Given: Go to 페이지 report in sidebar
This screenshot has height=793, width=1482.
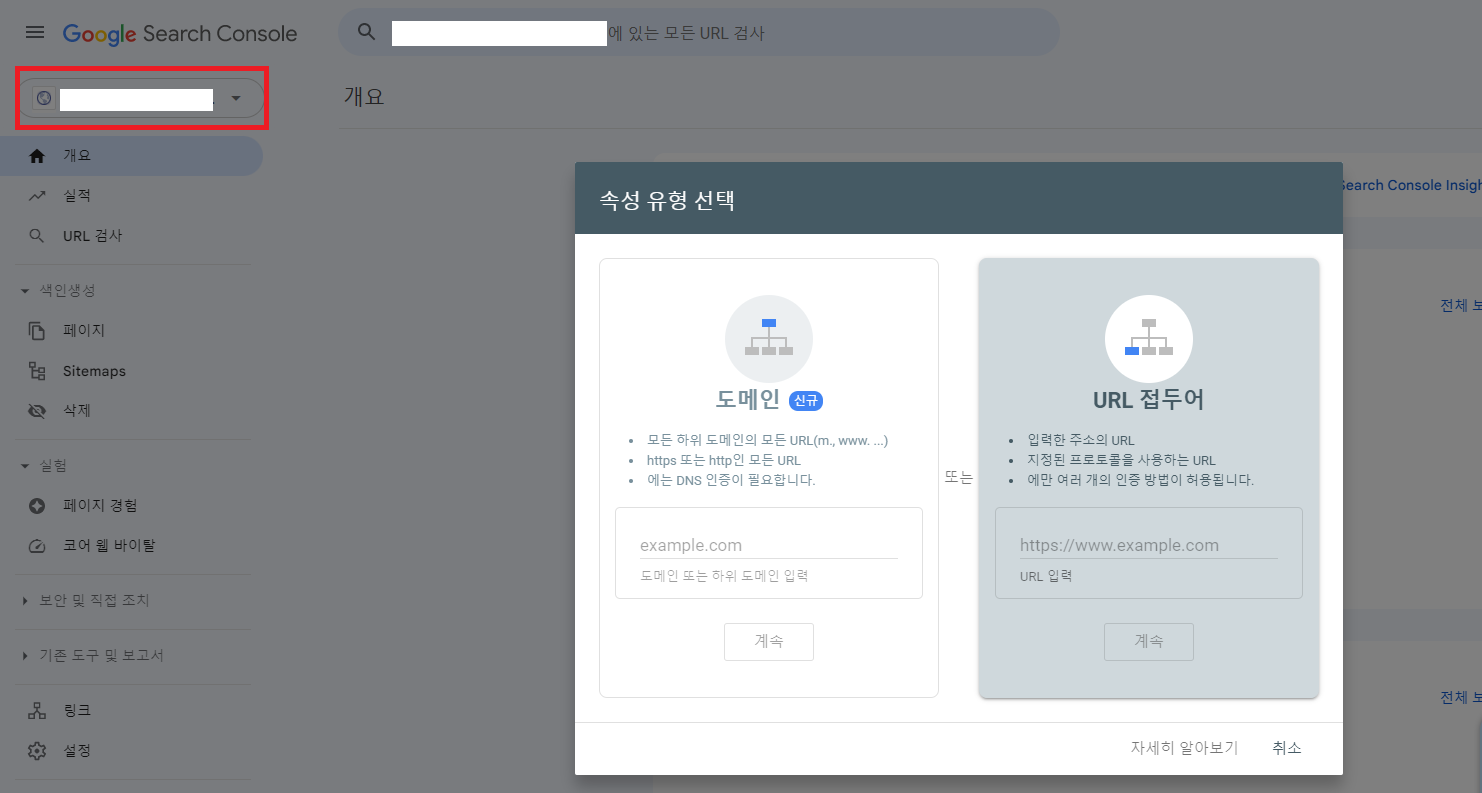Looking at the screenshot, I should 131,331.
